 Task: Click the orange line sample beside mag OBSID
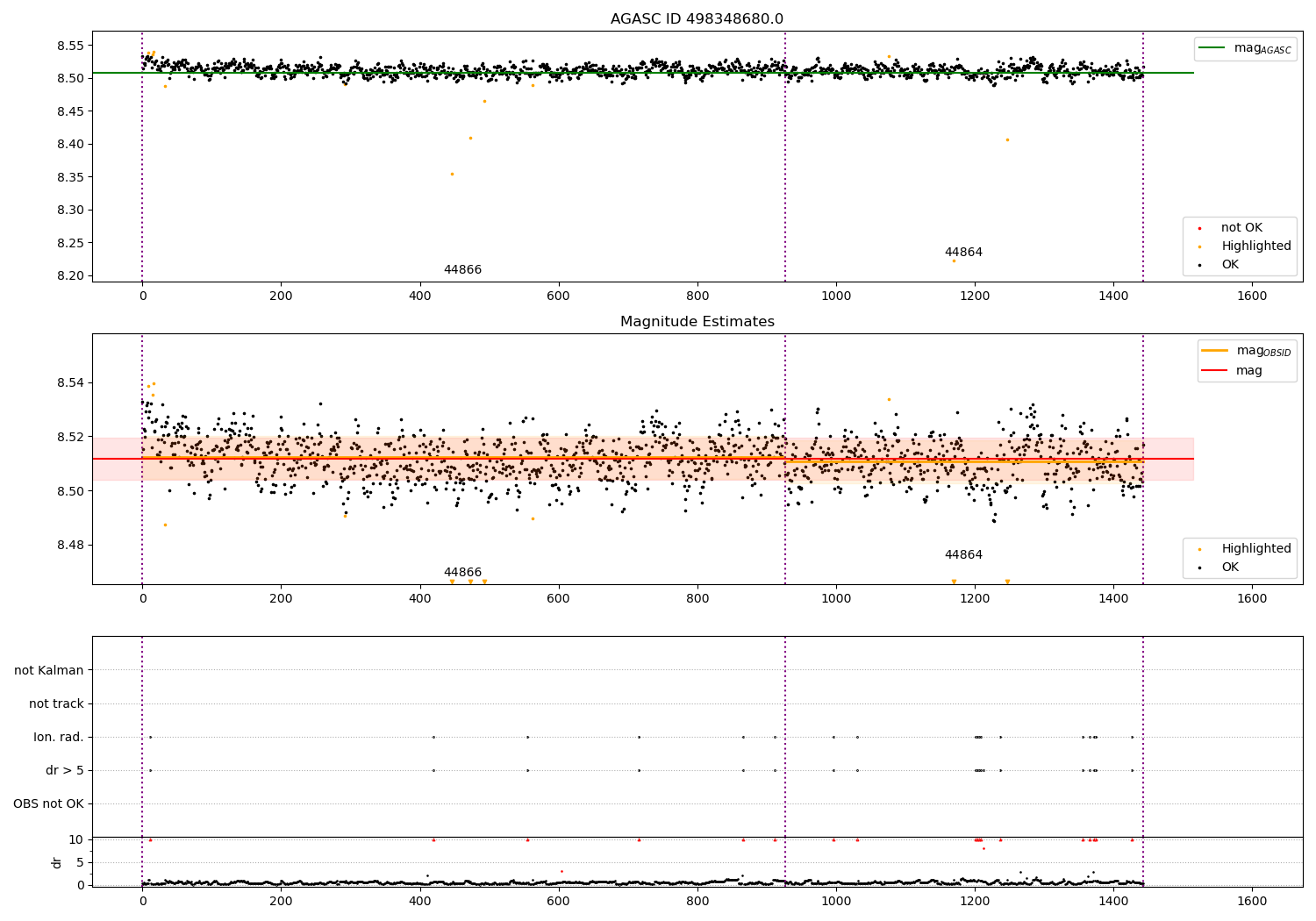tap(1215, 351)
